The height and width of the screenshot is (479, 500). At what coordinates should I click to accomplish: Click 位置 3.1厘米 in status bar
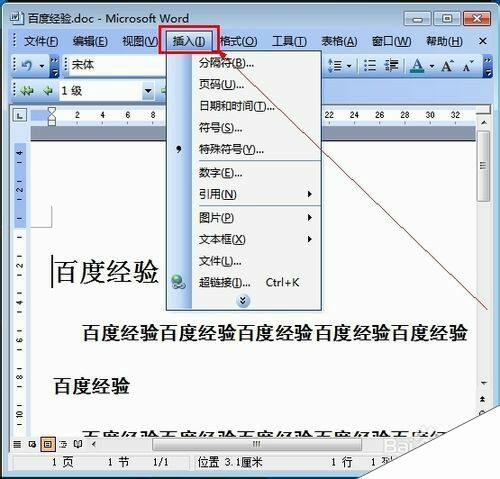click(230, 462)
